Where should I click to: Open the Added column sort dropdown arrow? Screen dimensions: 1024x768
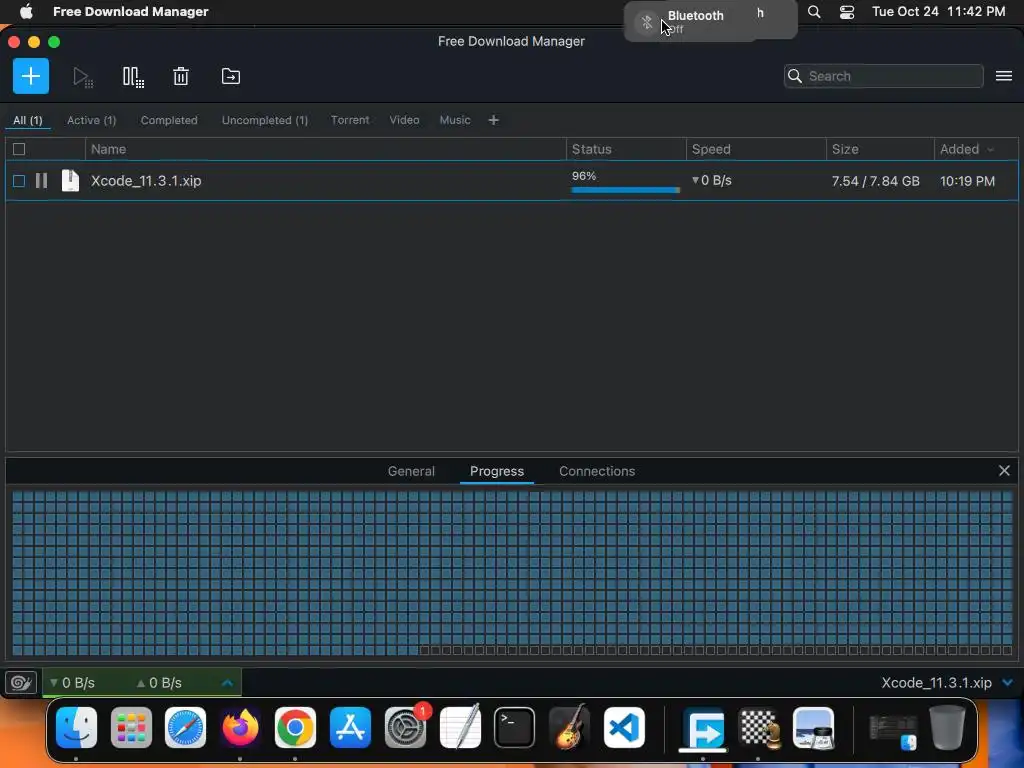click(991, 150)
